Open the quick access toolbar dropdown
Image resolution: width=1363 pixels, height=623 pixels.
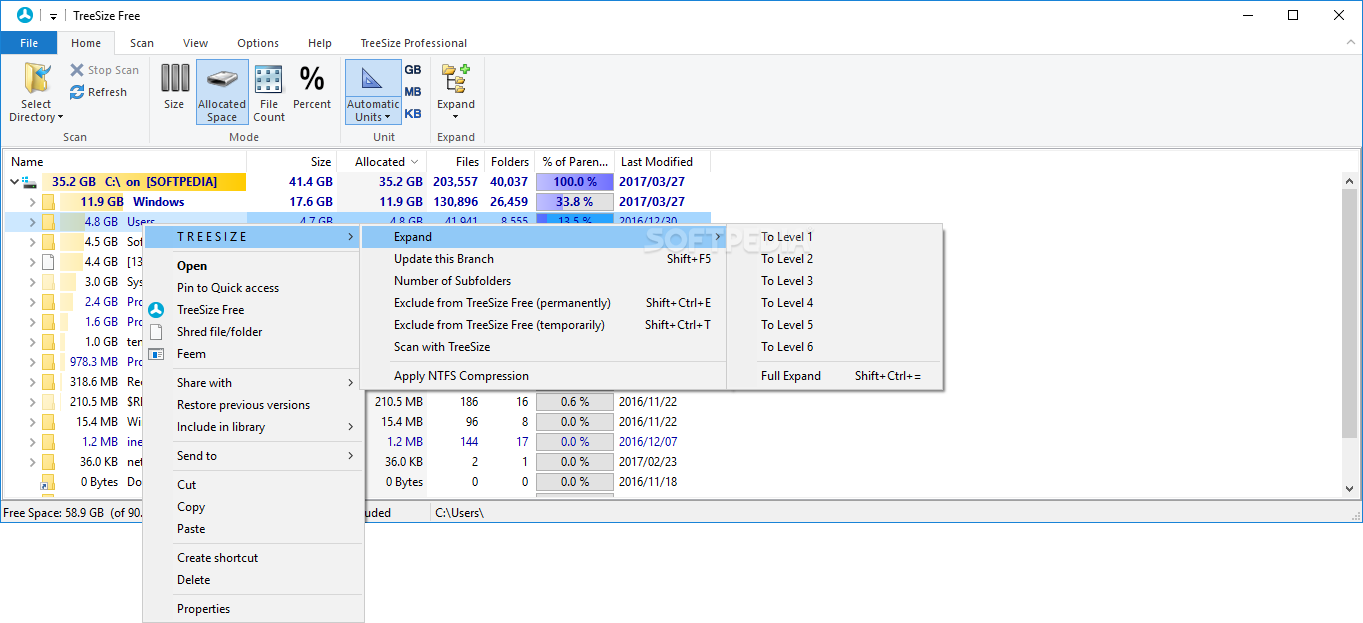pos(53,16)
